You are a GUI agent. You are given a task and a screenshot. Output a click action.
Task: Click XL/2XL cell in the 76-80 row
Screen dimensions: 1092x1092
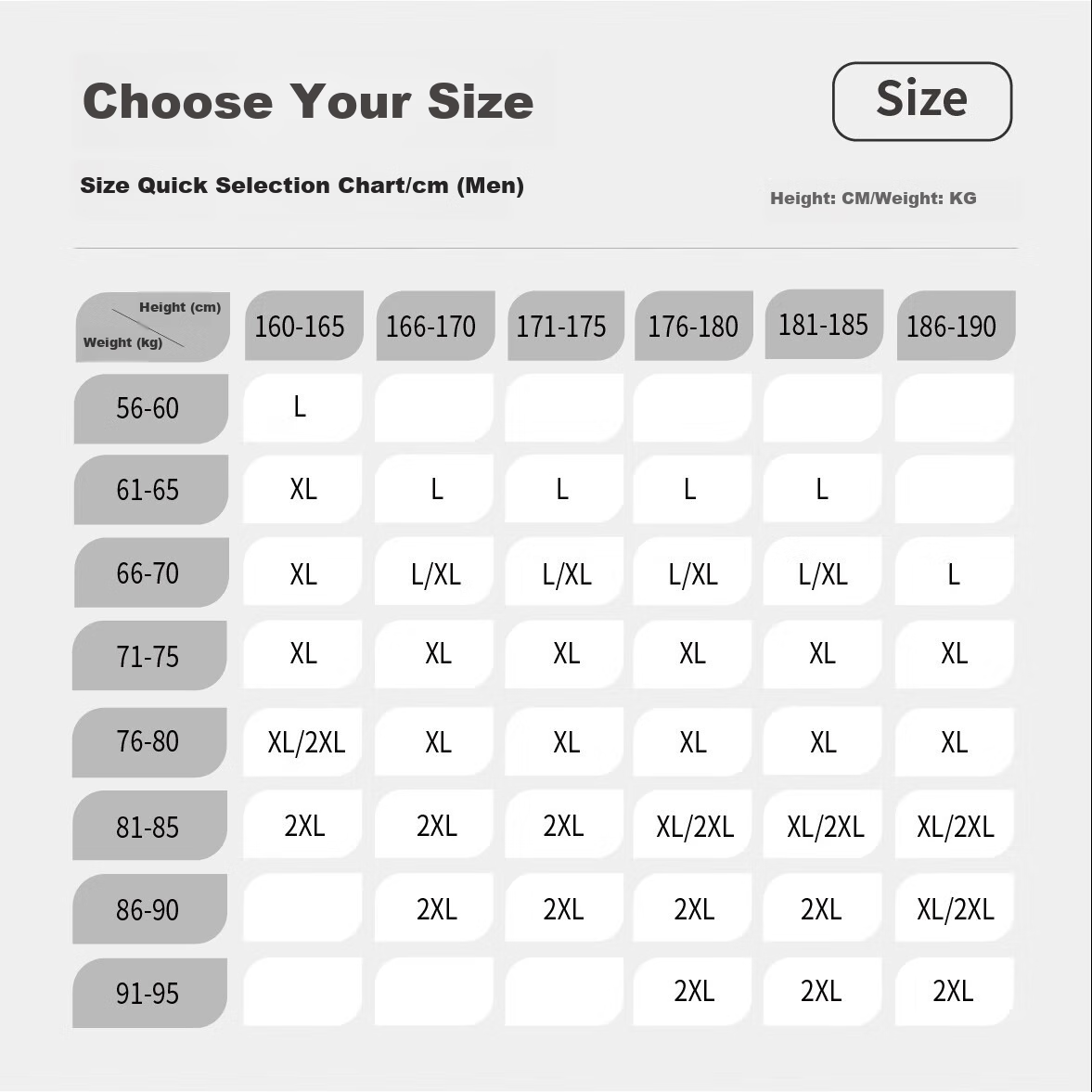302,741
